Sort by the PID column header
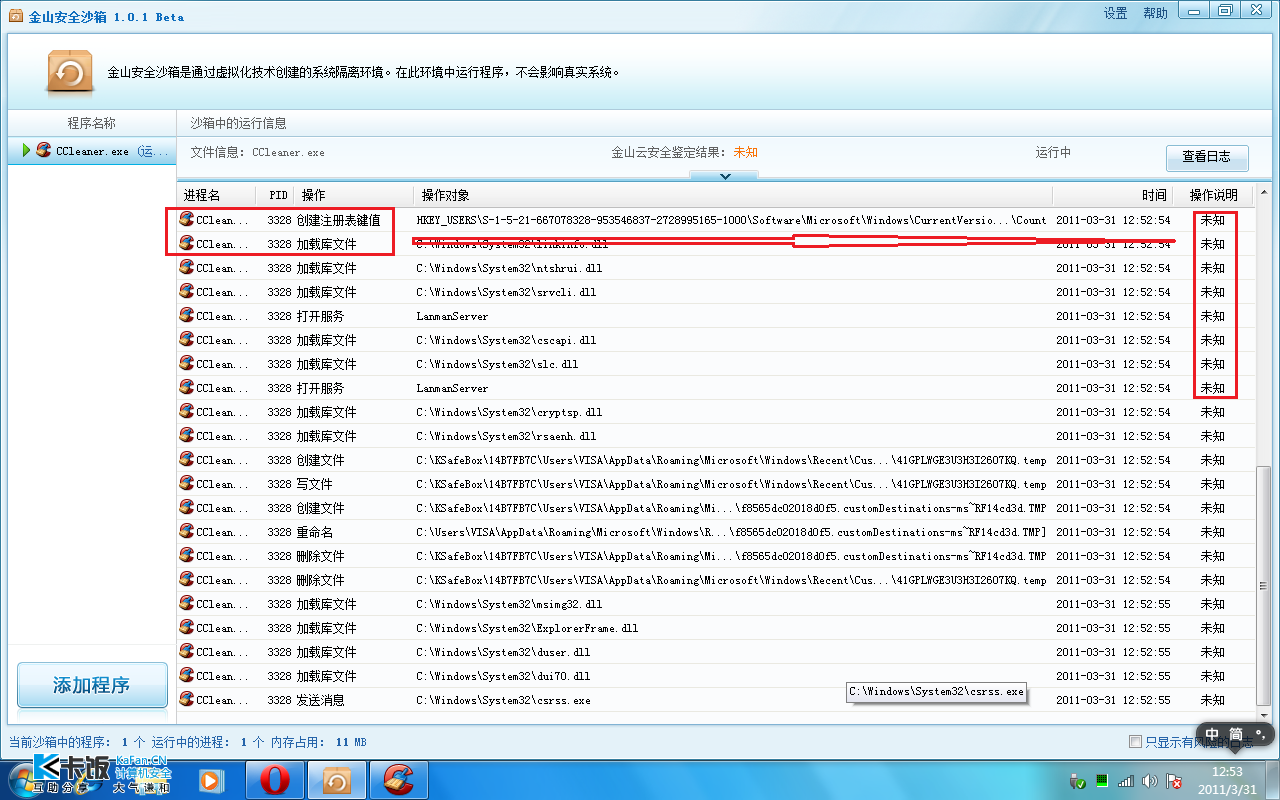The height and width of the screenshot is (800, 1280). [276, 195]
